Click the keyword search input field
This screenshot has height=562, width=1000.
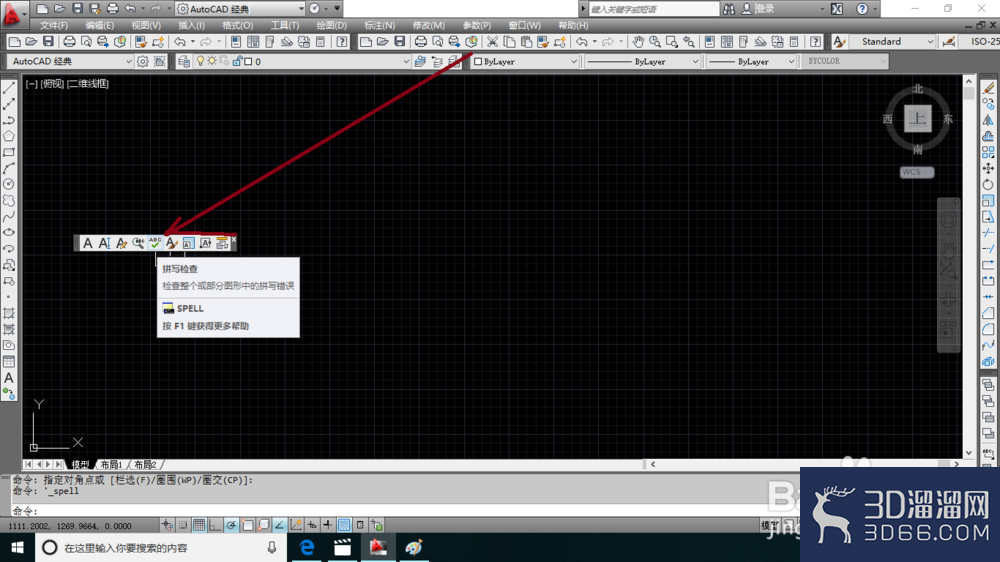click(x=654, y=9)
